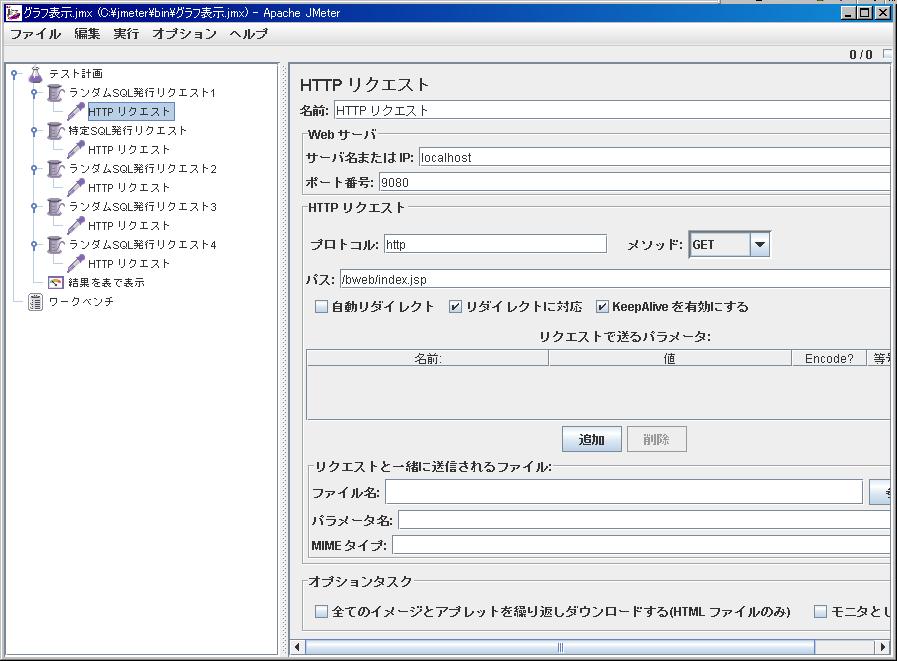Image resolution: width=897 pixels, height=661 pixels.
Task: Open the 実行 menu
Action: [126, 34]
